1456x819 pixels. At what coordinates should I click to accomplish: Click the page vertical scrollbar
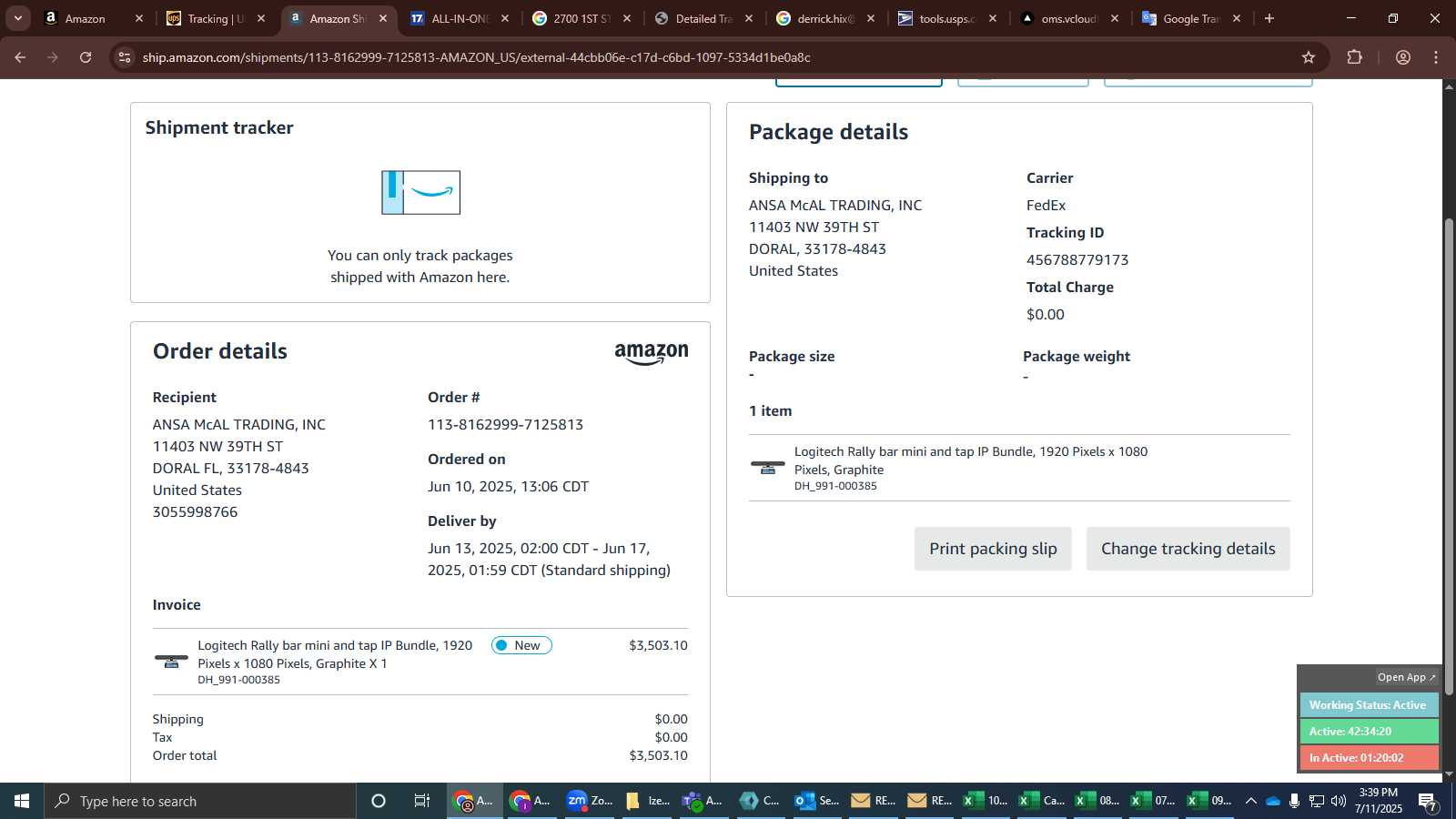1449,455
